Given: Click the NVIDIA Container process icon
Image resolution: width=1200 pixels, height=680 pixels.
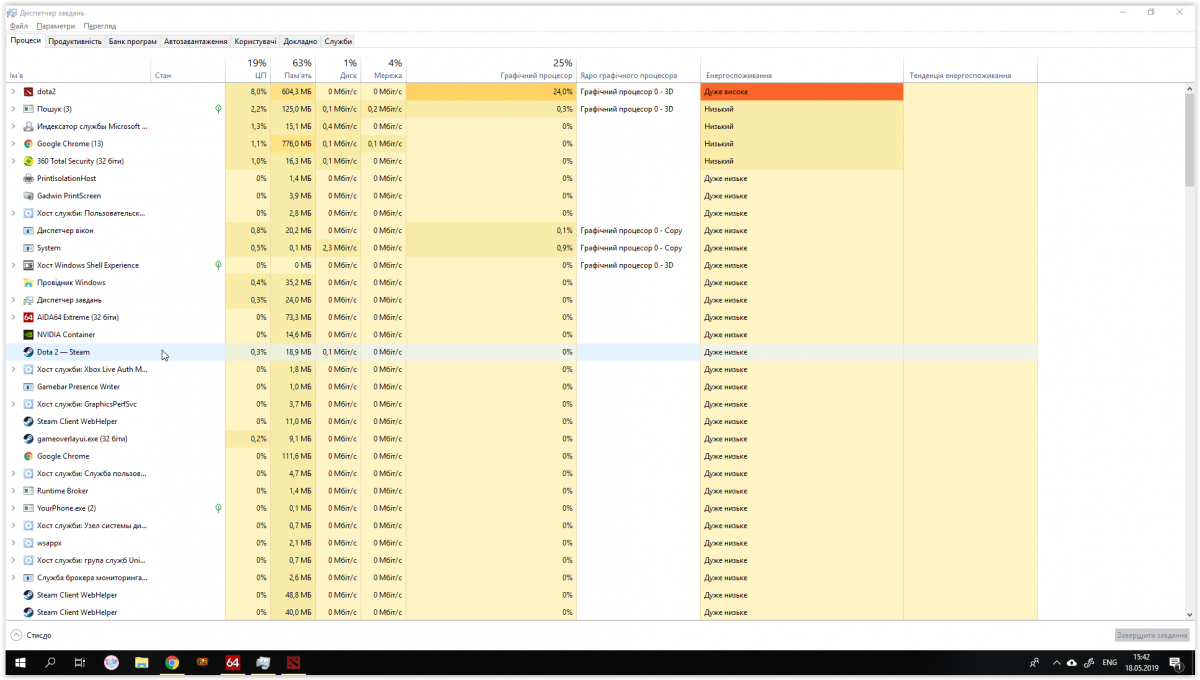Looking at the screenshot, I should (28, 335).
